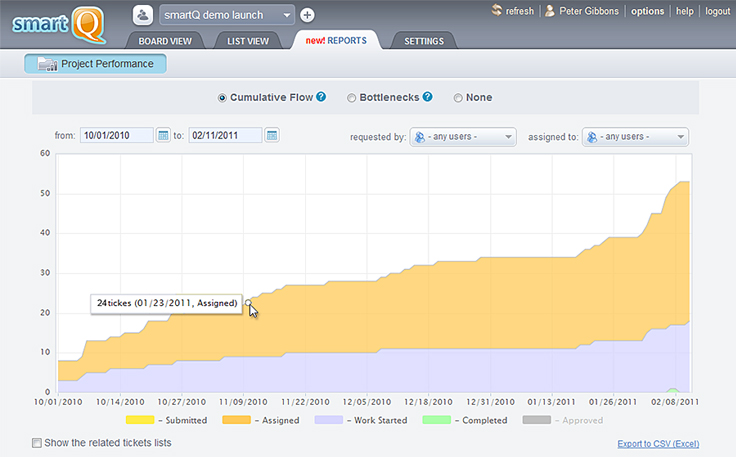The image size is (736, 457).
Task: Click the project avatar icon button
Action: [x=144, y=15]
